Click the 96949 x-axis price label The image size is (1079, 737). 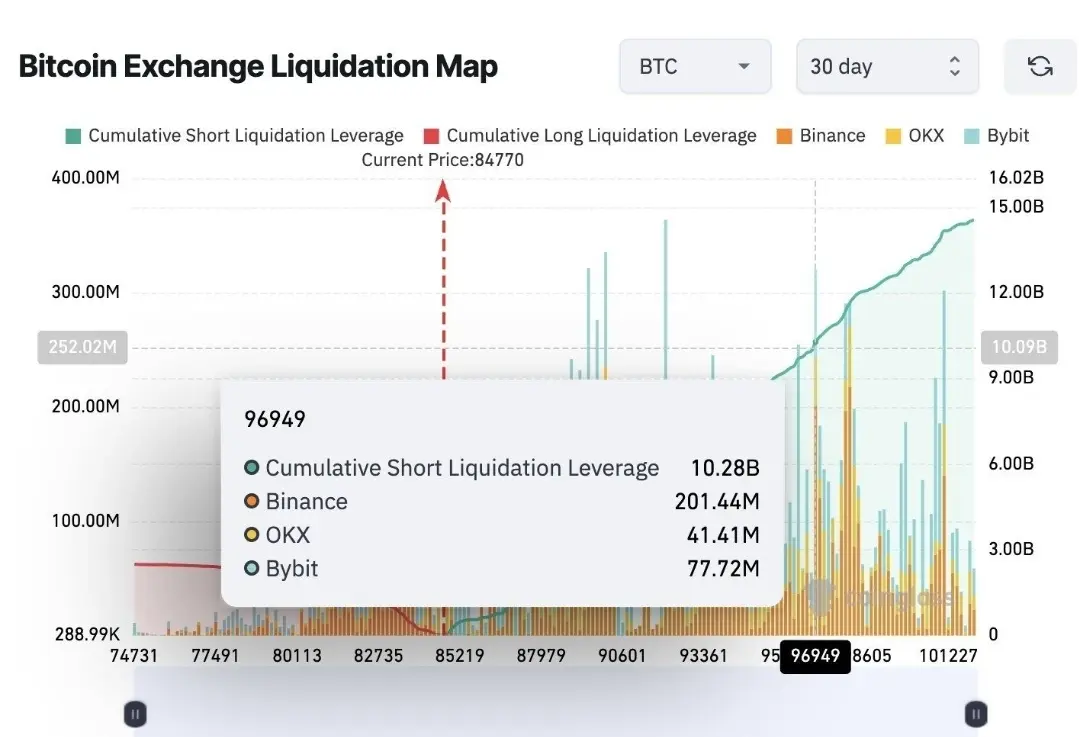pyautogui.click(x=815, y=656)
